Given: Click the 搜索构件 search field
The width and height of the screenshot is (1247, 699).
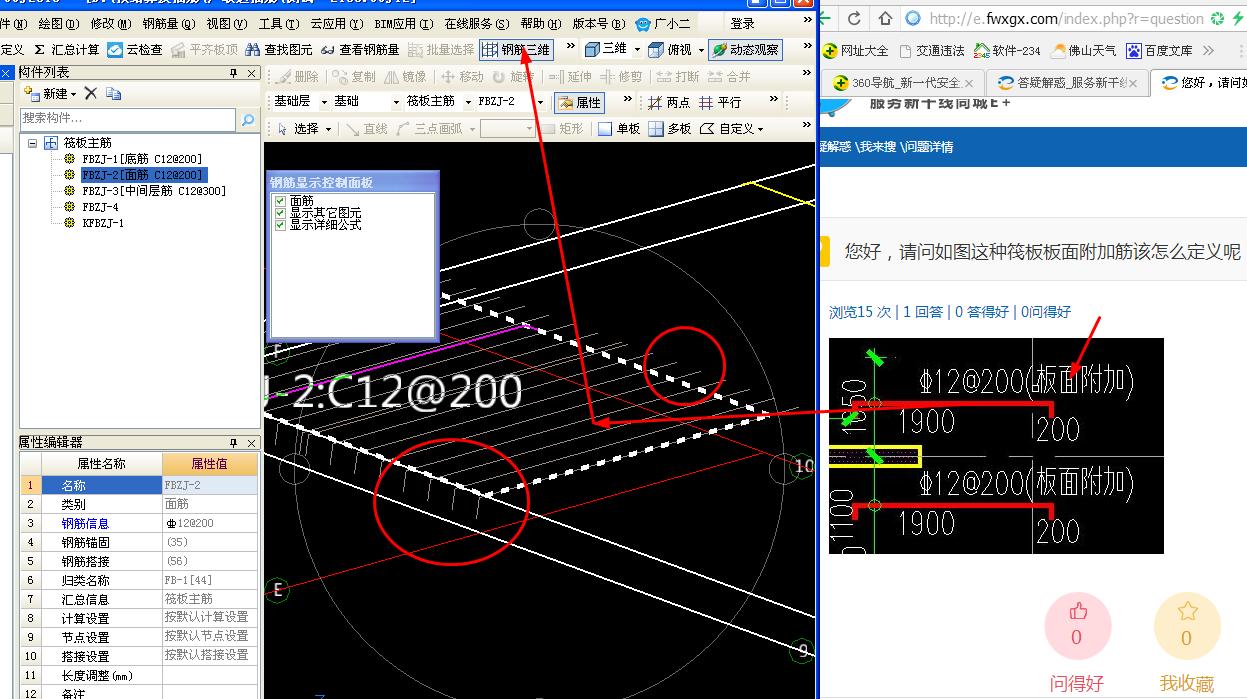Looking at the screenshot, I should (x=128, y=119).
